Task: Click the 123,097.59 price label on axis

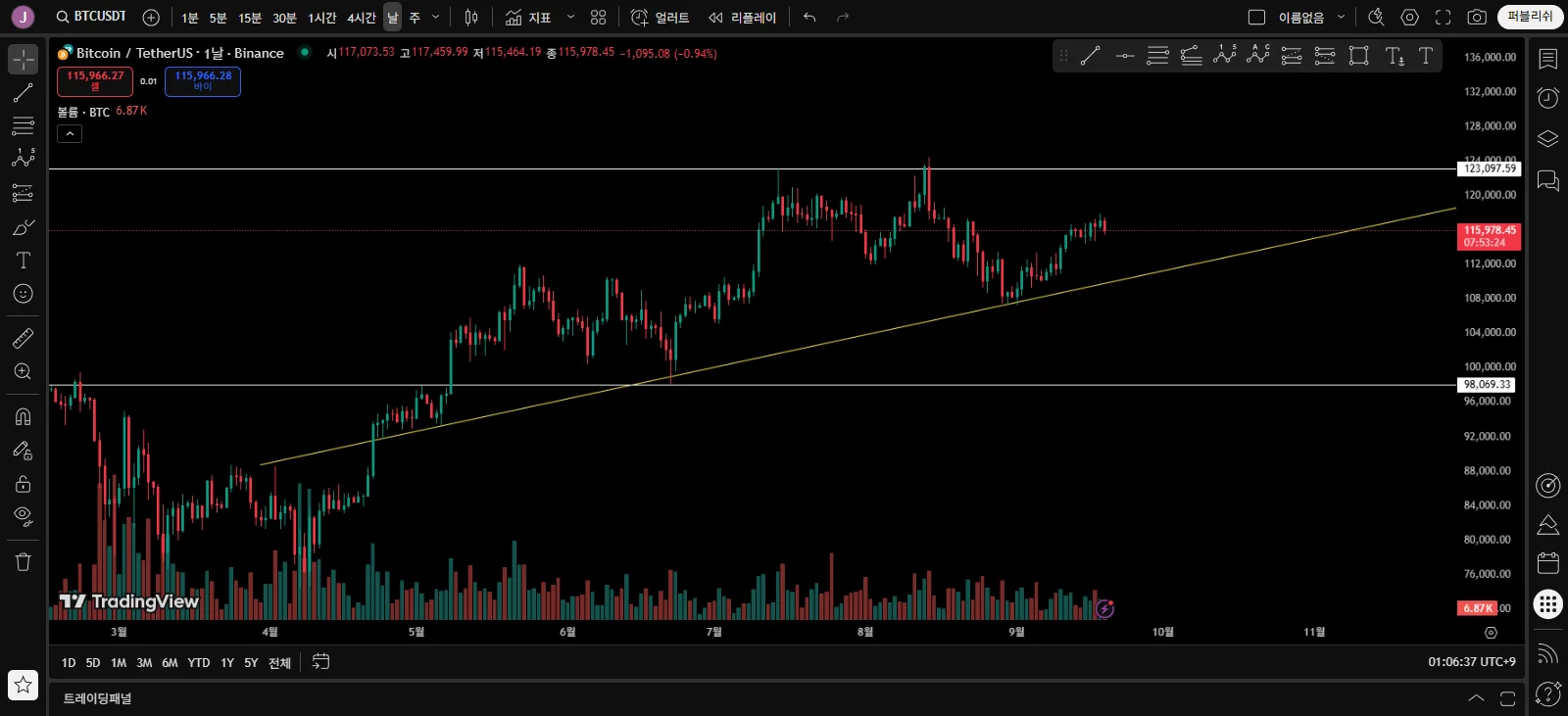Action: tap(1490, 168)
